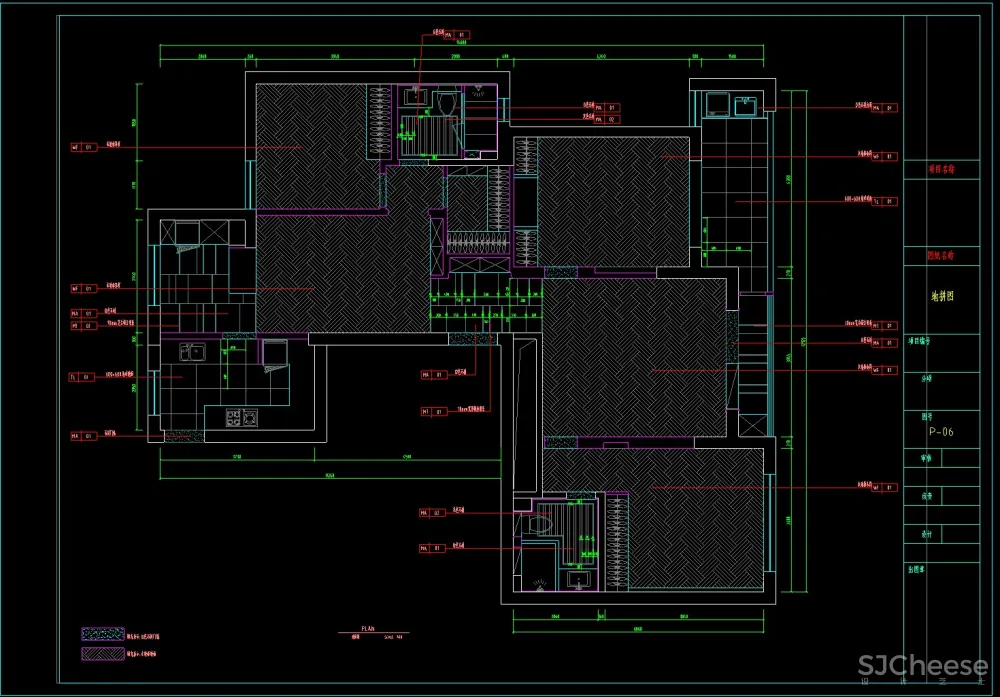Select the double sink symbol in the kitchen
The image size is (1000, 697).
(192, 352)
